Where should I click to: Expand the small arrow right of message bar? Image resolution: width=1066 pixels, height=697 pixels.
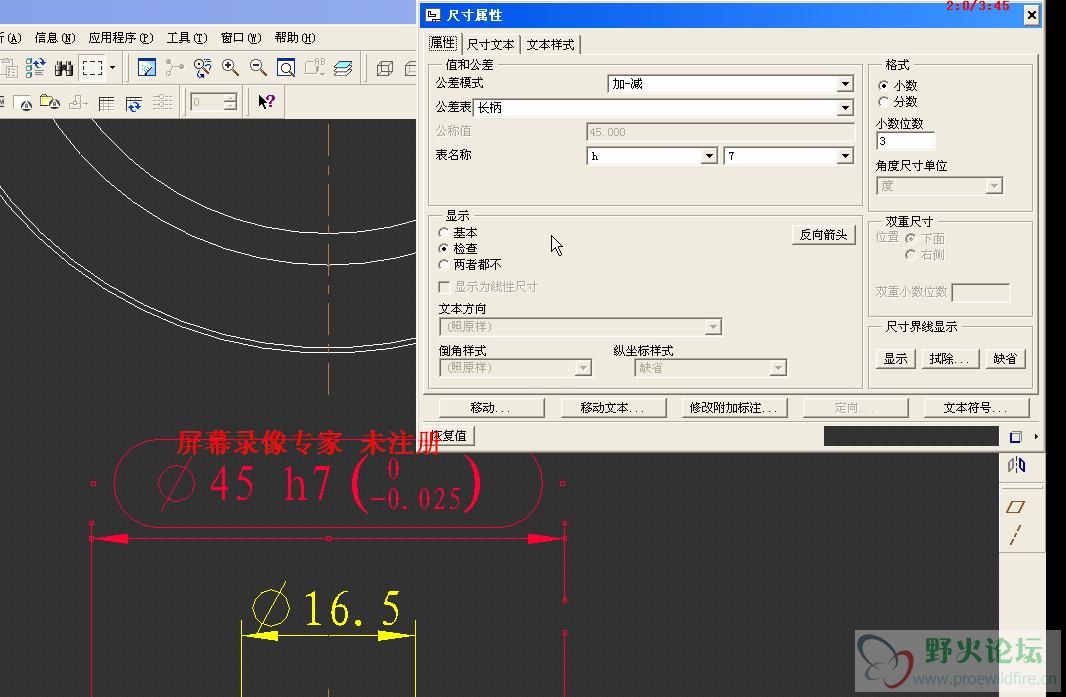tap(1036, 437)
